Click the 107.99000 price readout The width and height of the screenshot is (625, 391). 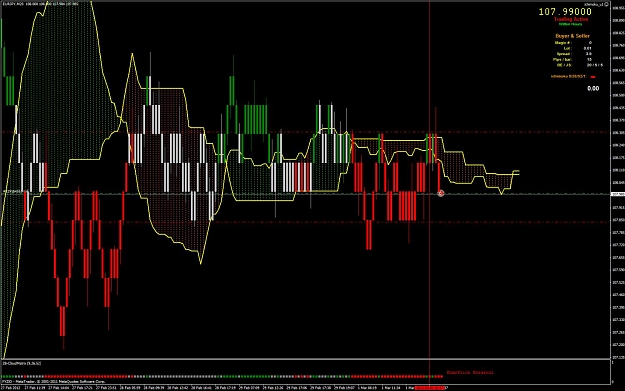(565, 12)
